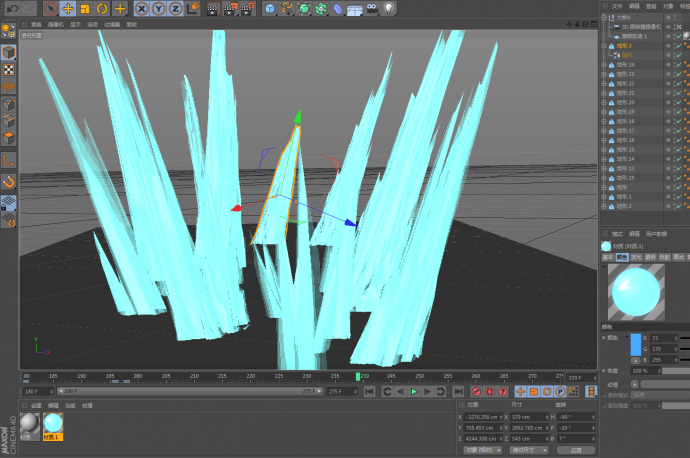690x458 pixels.
Task: Open the coordinate size mode dropdown
Action: click(x=529, y=450)
